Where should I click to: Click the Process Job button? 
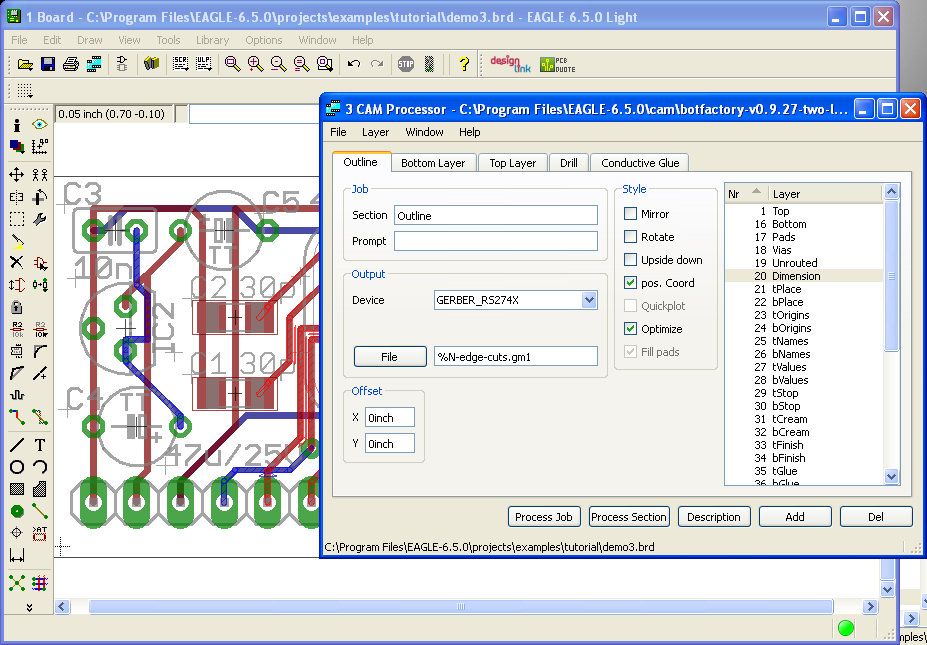pyautogui.click(x=543, y=517)
